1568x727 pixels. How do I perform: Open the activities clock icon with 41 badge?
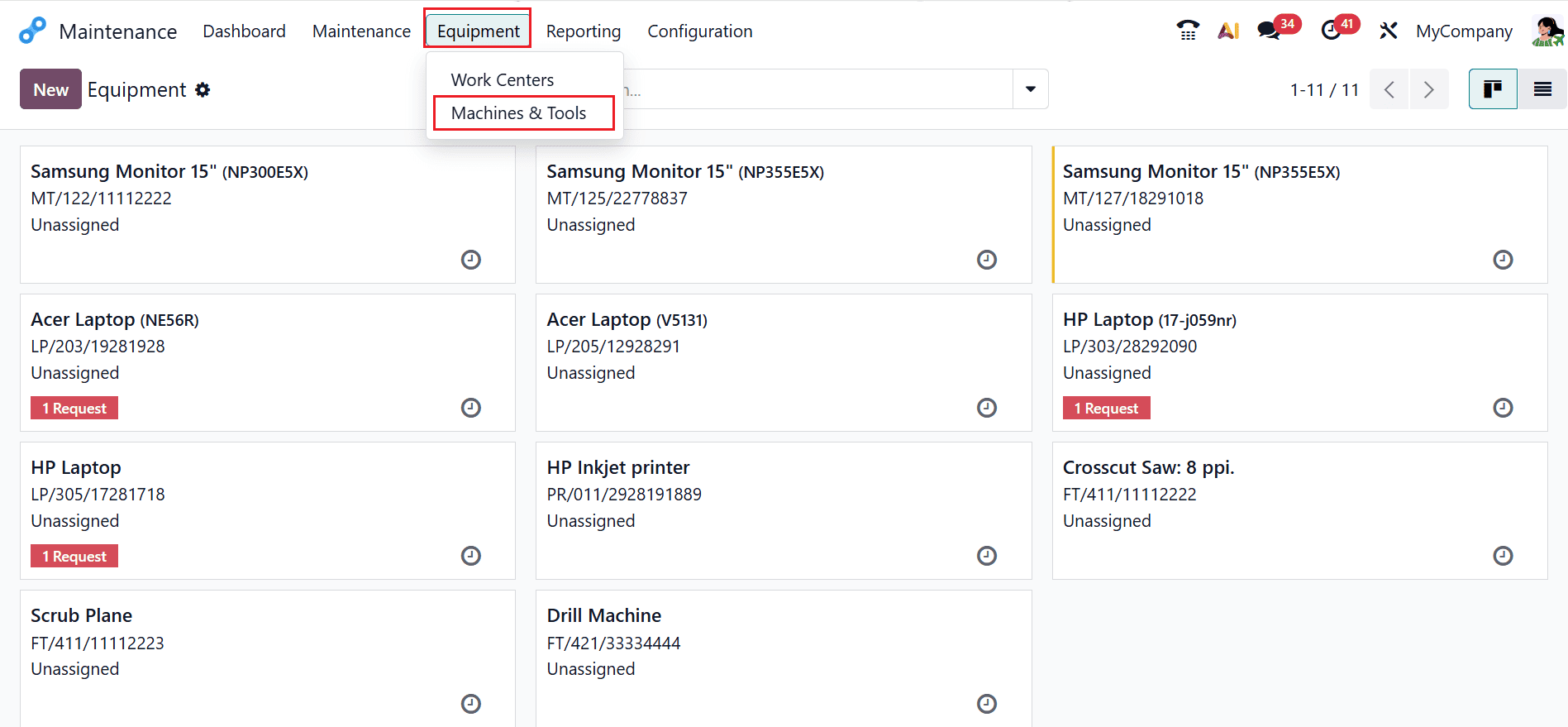click(1339, 29)
